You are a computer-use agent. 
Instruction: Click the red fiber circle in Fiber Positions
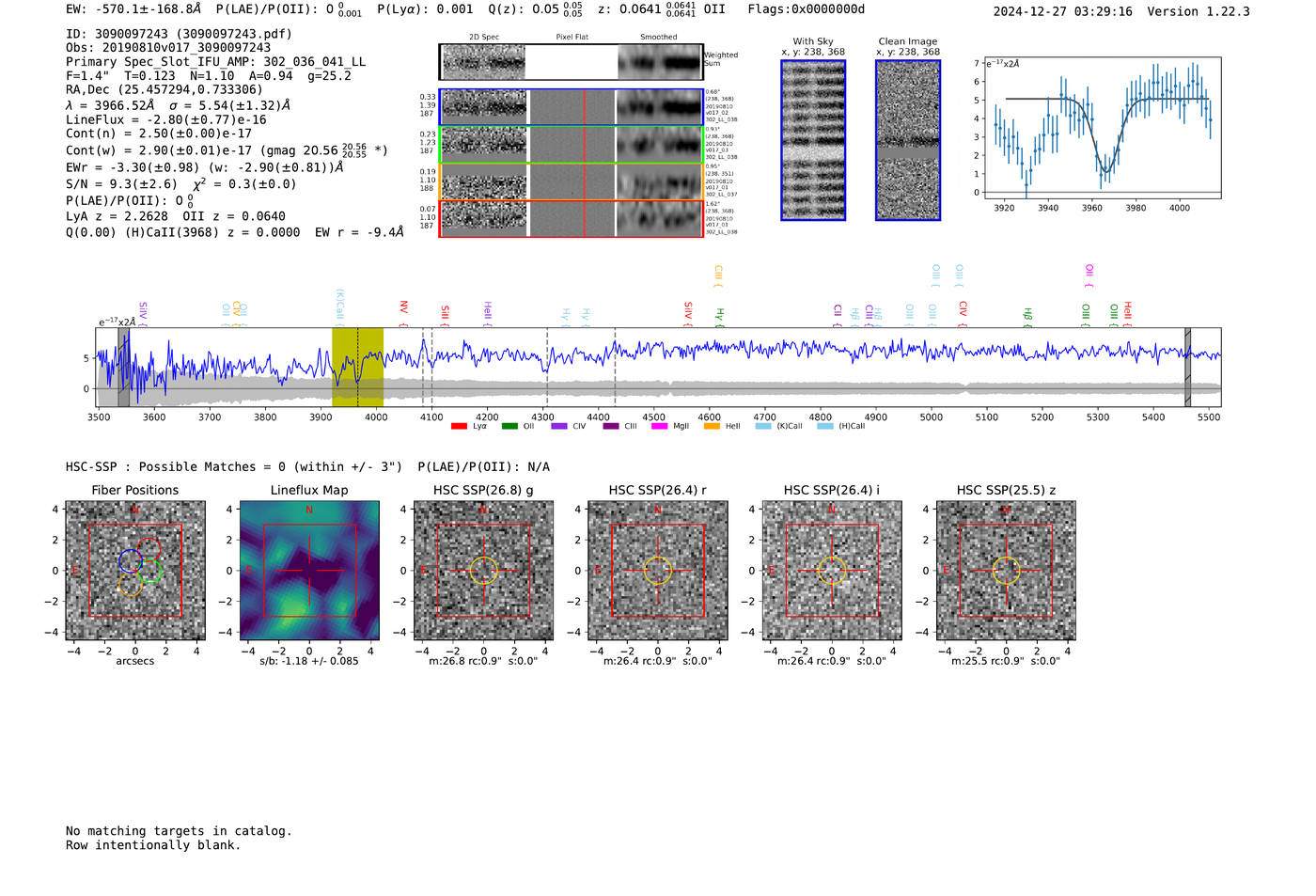click(149, 549)
